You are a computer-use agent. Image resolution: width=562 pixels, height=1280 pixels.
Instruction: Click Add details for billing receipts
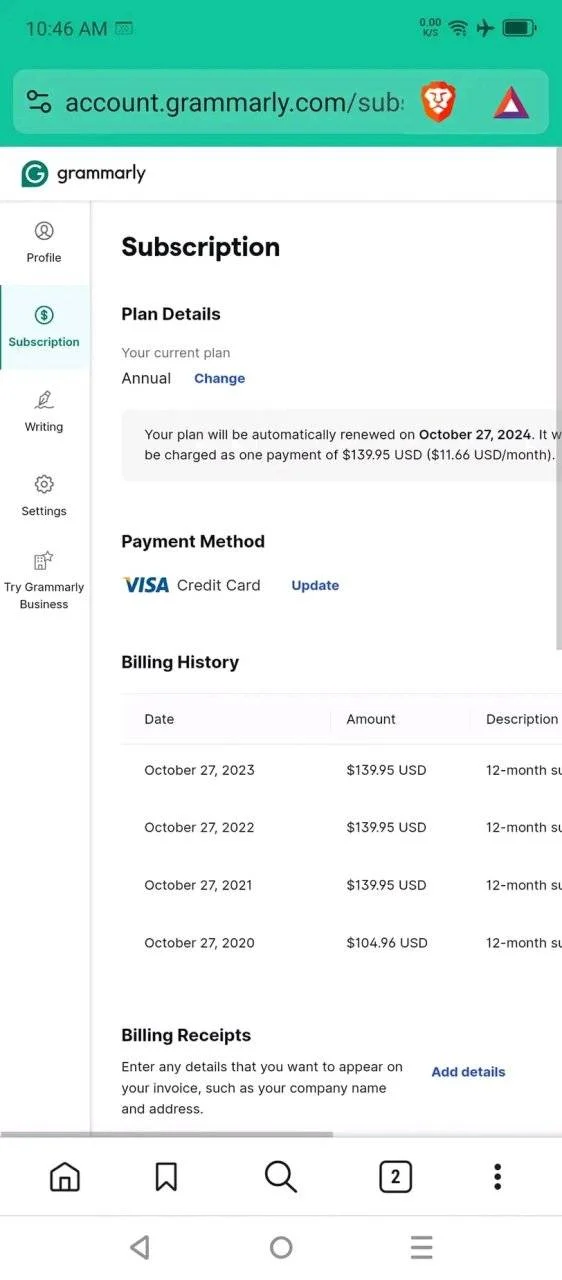tap(468, 1071)
